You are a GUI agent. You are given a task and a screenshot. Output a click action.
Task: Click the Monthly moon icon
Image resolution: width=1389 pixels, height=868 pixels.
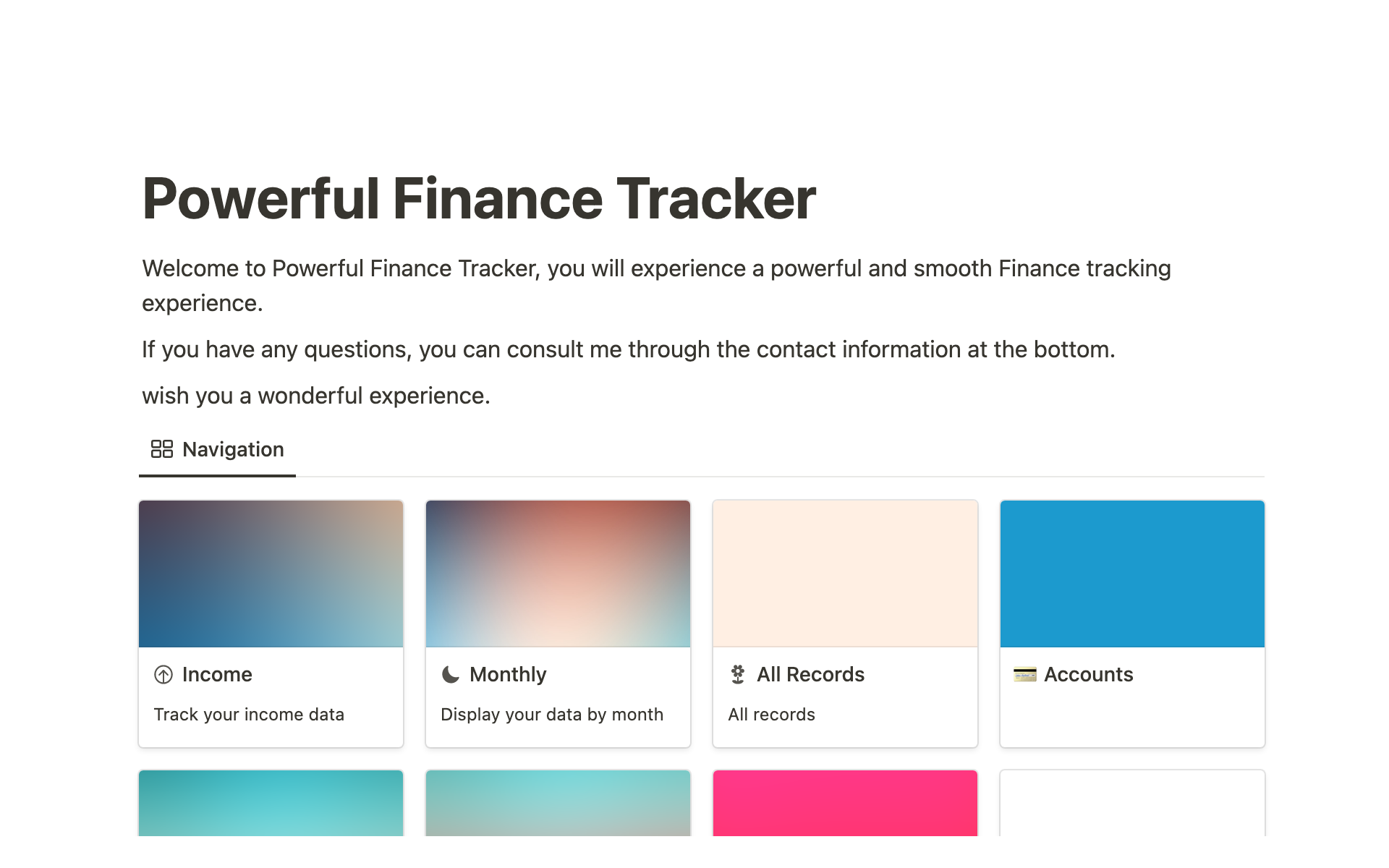coord(451,675)
